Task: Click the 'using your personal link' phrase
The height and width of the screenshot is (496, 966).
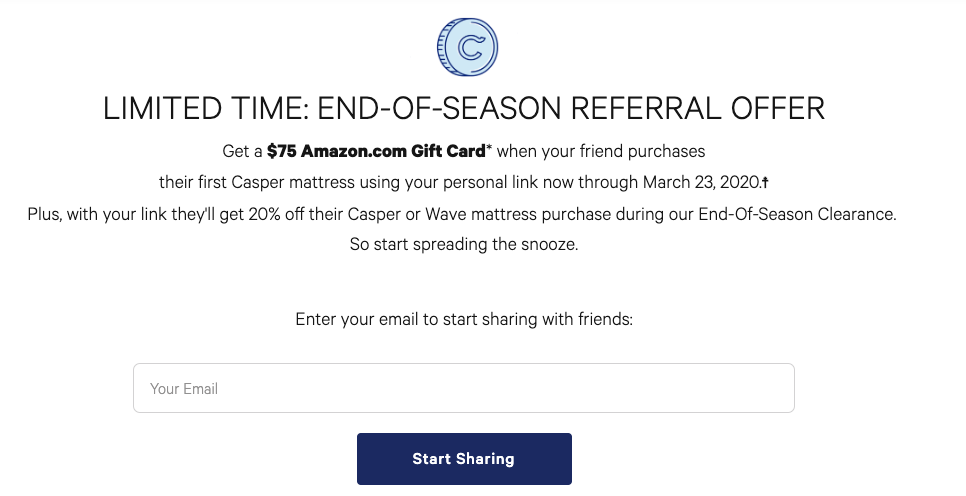Action: 452,183
